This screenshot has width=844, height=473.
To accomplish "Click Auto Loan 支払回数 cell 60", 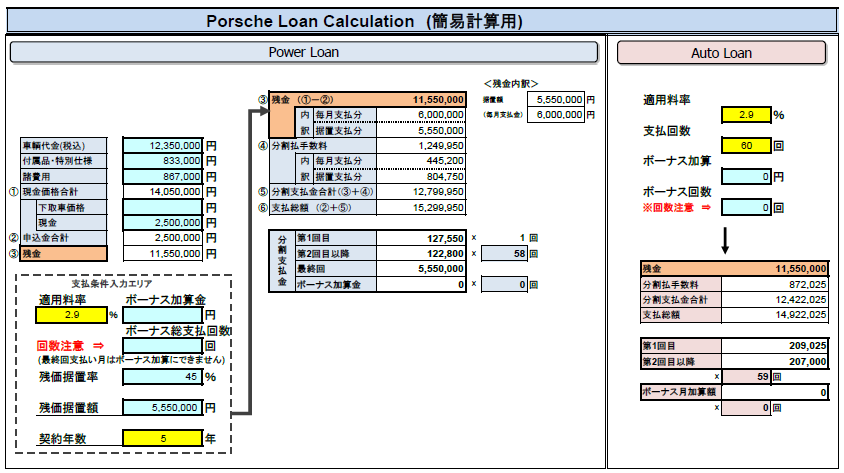I will pos(746,145).
